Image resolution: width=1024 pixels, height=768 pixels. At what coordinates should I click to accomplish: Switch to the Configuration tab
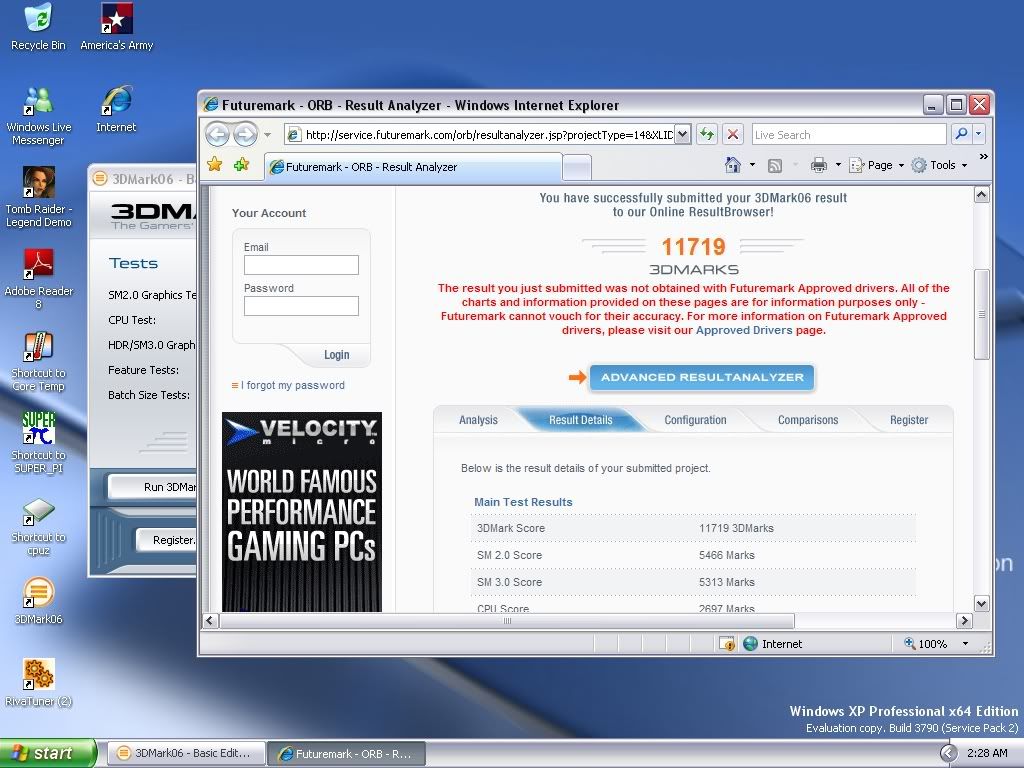(695, 420)
